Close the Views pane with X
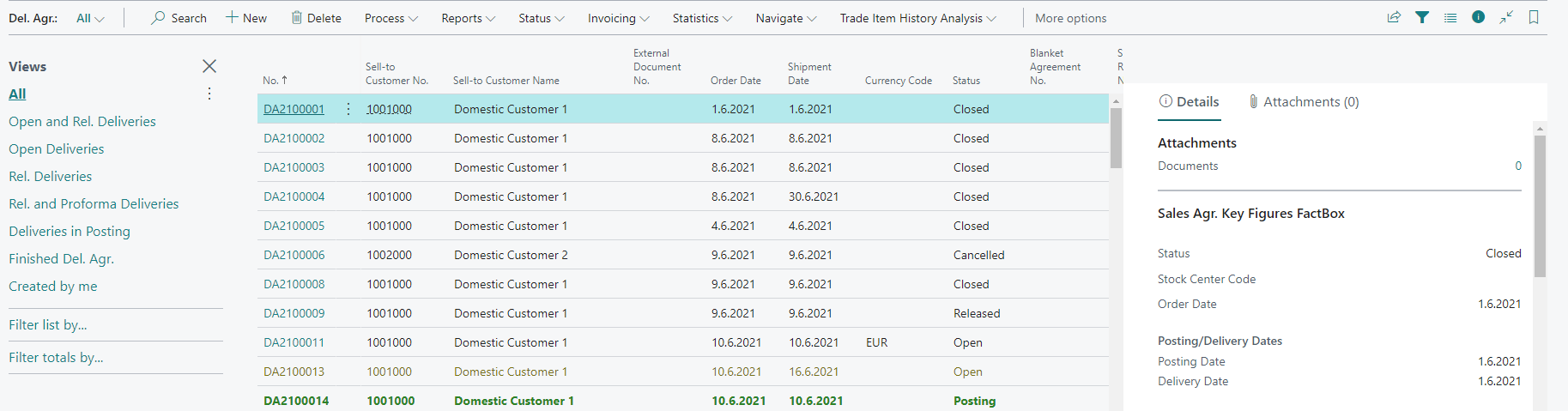The image size is (1568, 411). click(x=209, y=66)
